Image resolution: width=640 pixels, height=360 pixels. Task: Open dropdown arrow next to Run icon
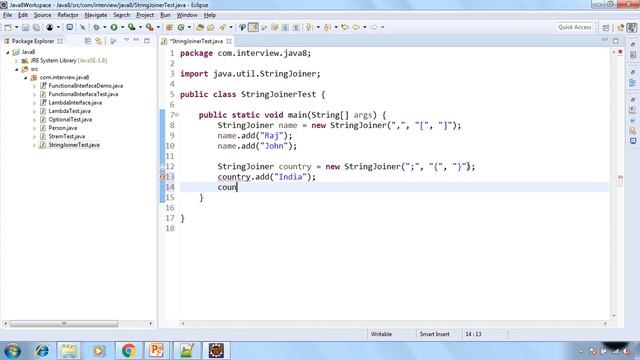(x=122, y=27)
